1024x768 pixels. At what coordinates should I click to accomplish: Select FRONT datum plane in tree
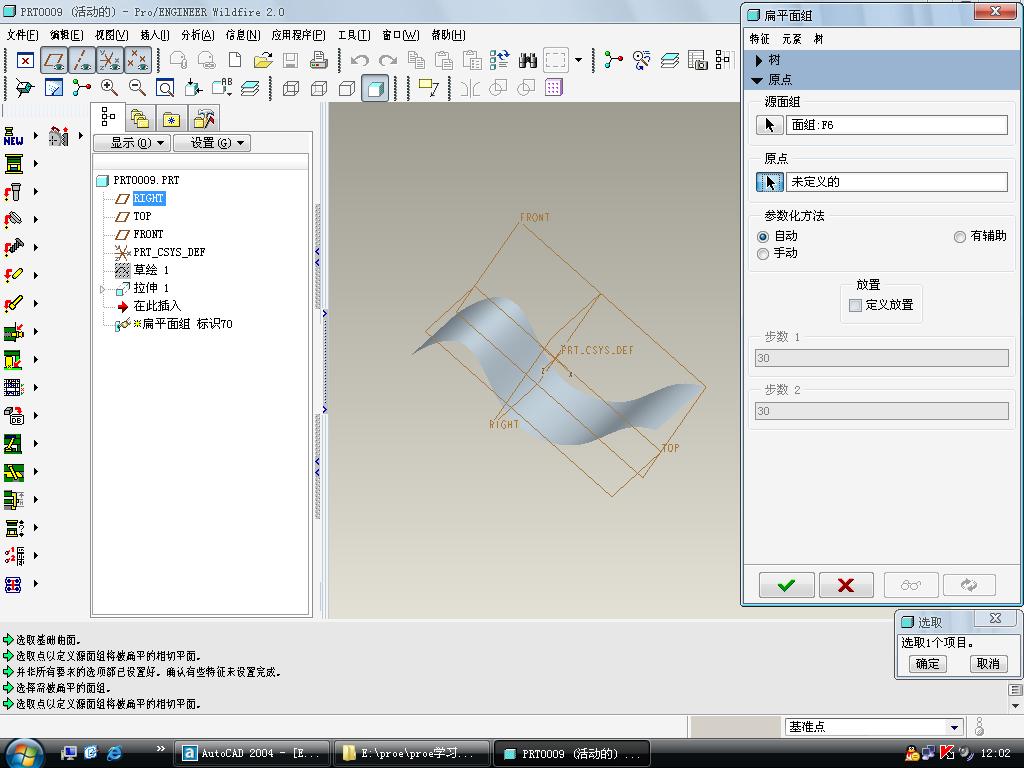tap(148, 234)
